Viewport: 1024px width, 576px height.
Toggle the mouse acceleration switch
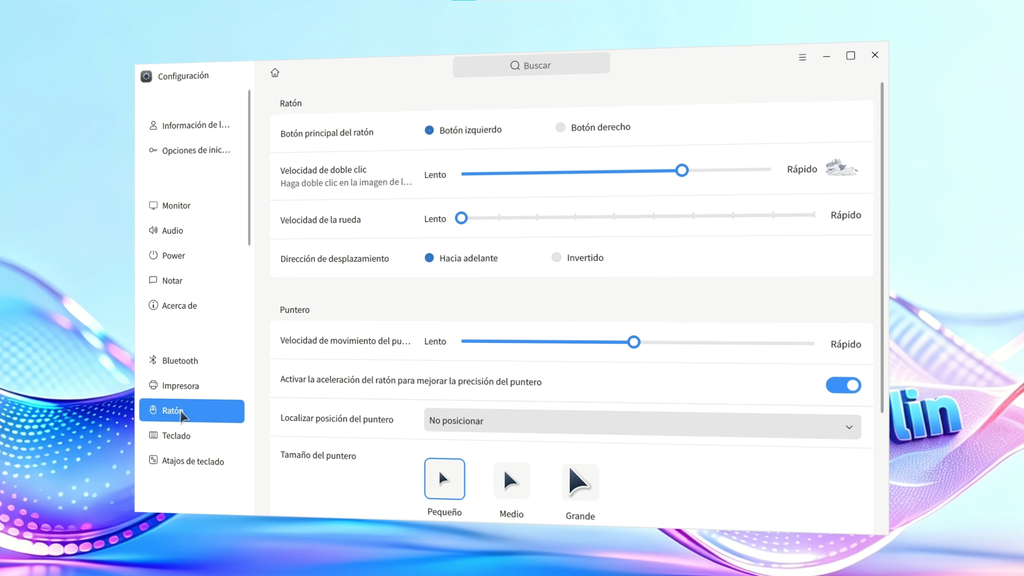pos(843,385)
